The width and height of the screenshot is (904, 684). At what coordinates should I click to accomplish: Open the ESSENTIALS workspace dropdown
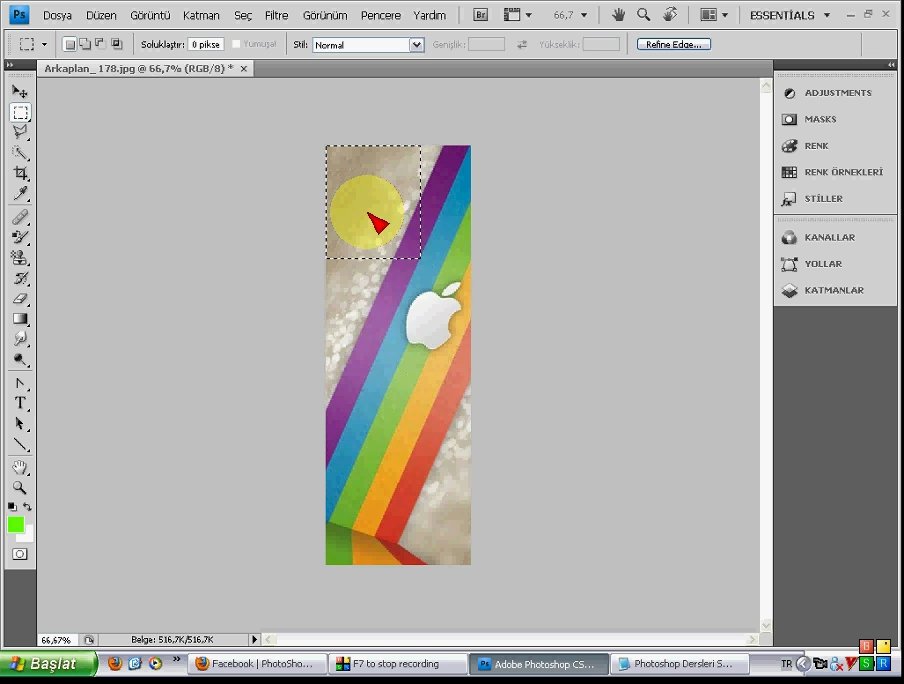790,16
